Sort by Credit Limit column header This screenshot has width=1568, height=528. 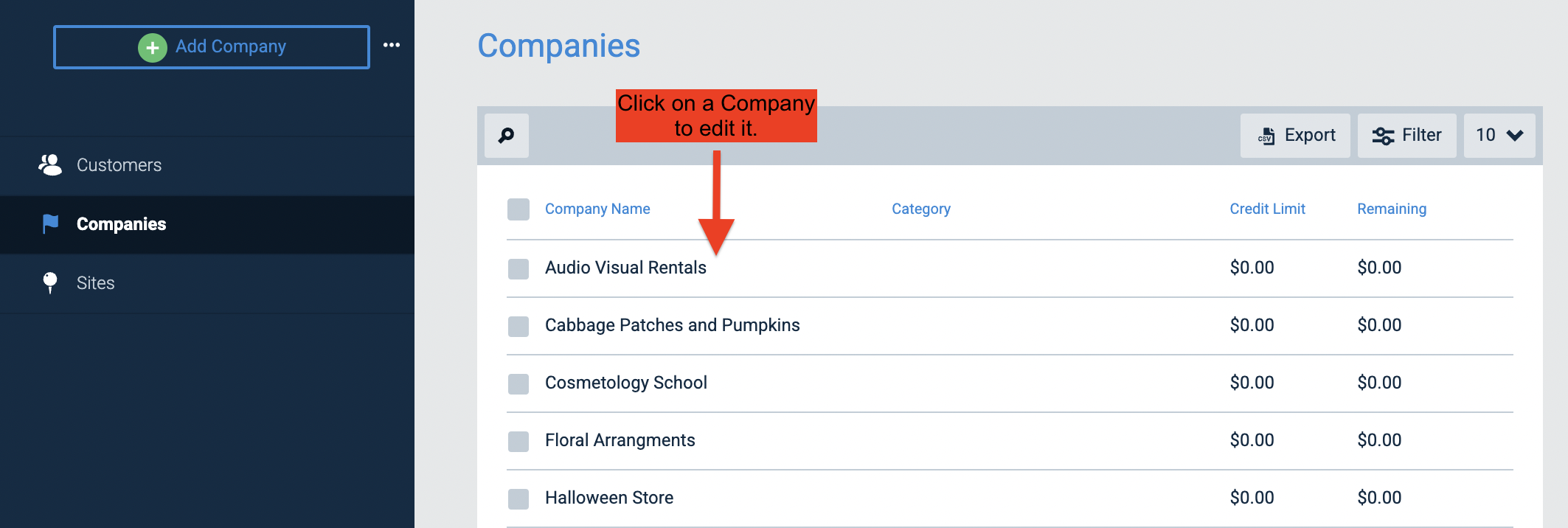(x=1268, y=209)
